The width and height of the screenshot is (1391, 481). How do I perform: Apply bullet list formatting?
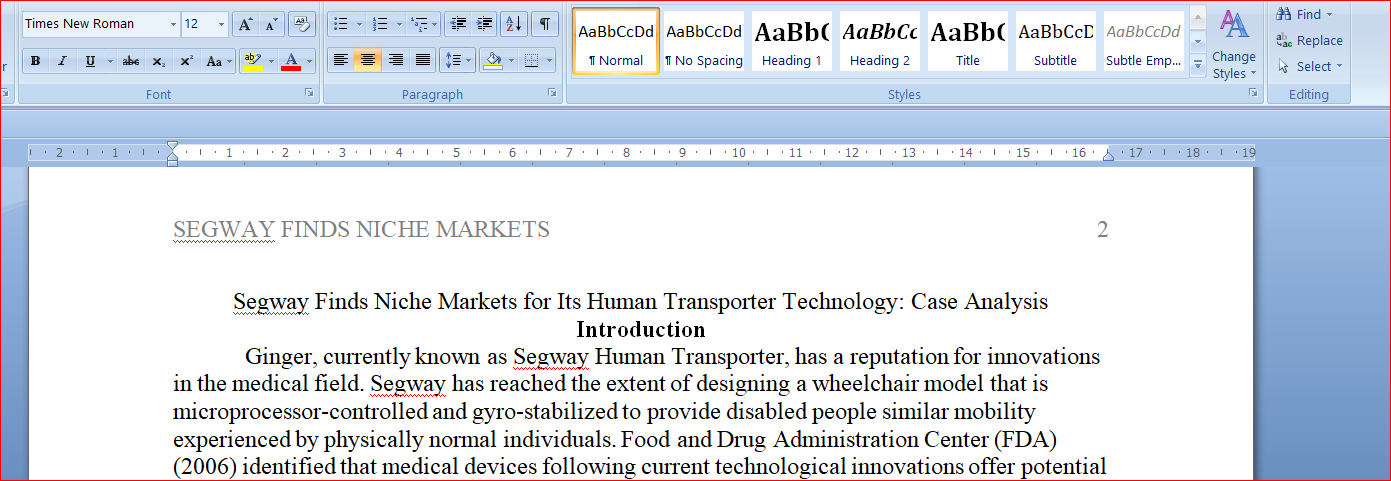click(341, 24)
